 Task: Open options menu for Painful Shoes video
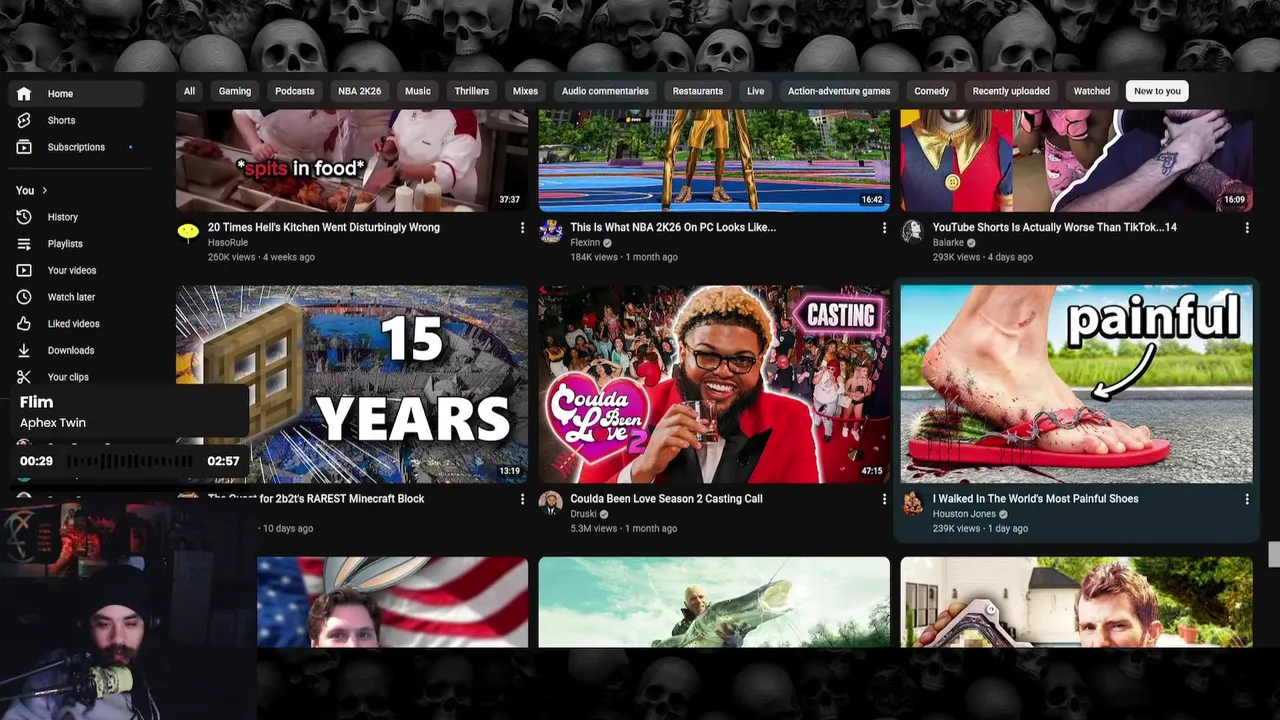pyautogui.click(x=1247, y=499)
